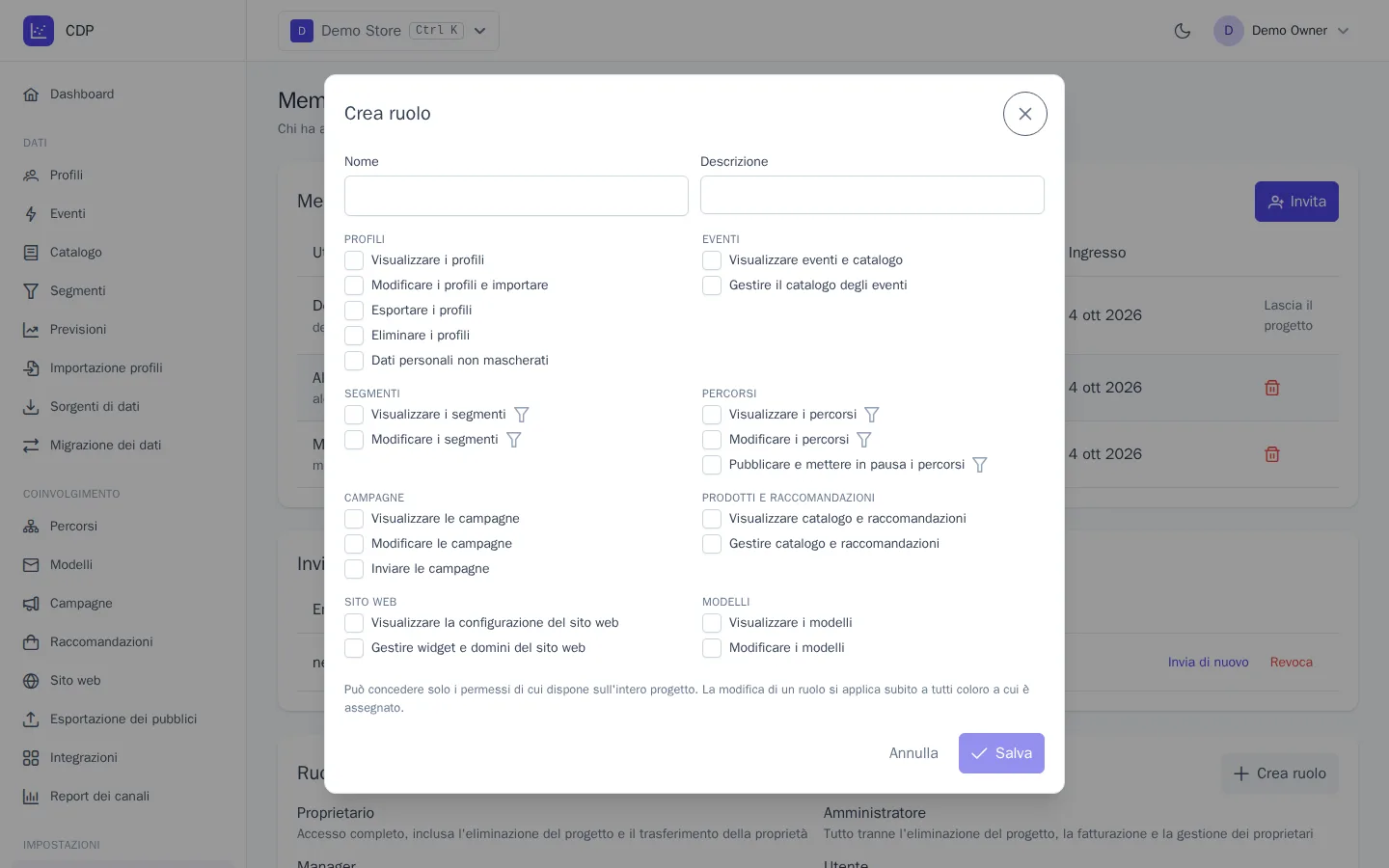
Task: Click Annulla to cancel
Action: click(913, 753)
